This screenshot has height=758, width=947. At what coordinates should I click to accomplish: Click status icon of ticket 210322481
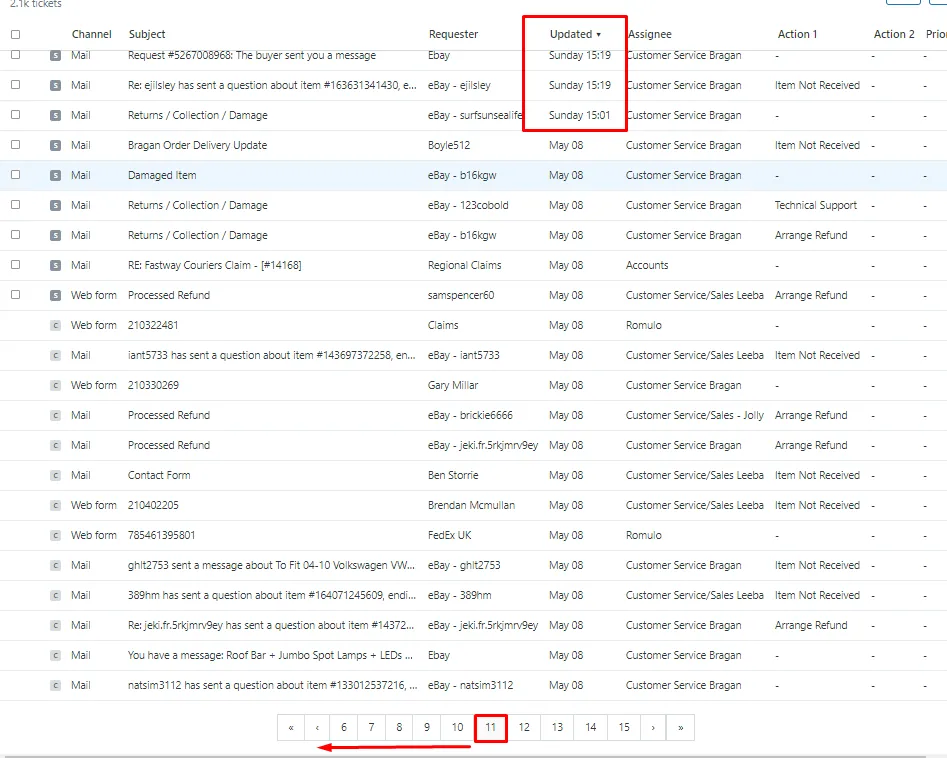click(x=55, y=326)
